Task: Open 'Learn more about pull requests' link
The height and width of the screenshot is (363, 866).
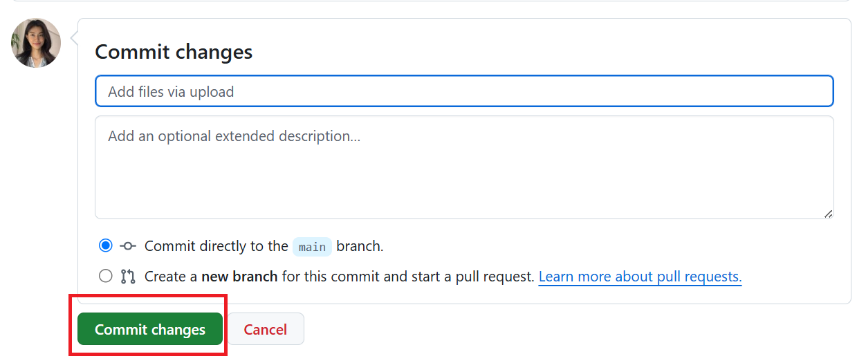Action: 640,276
